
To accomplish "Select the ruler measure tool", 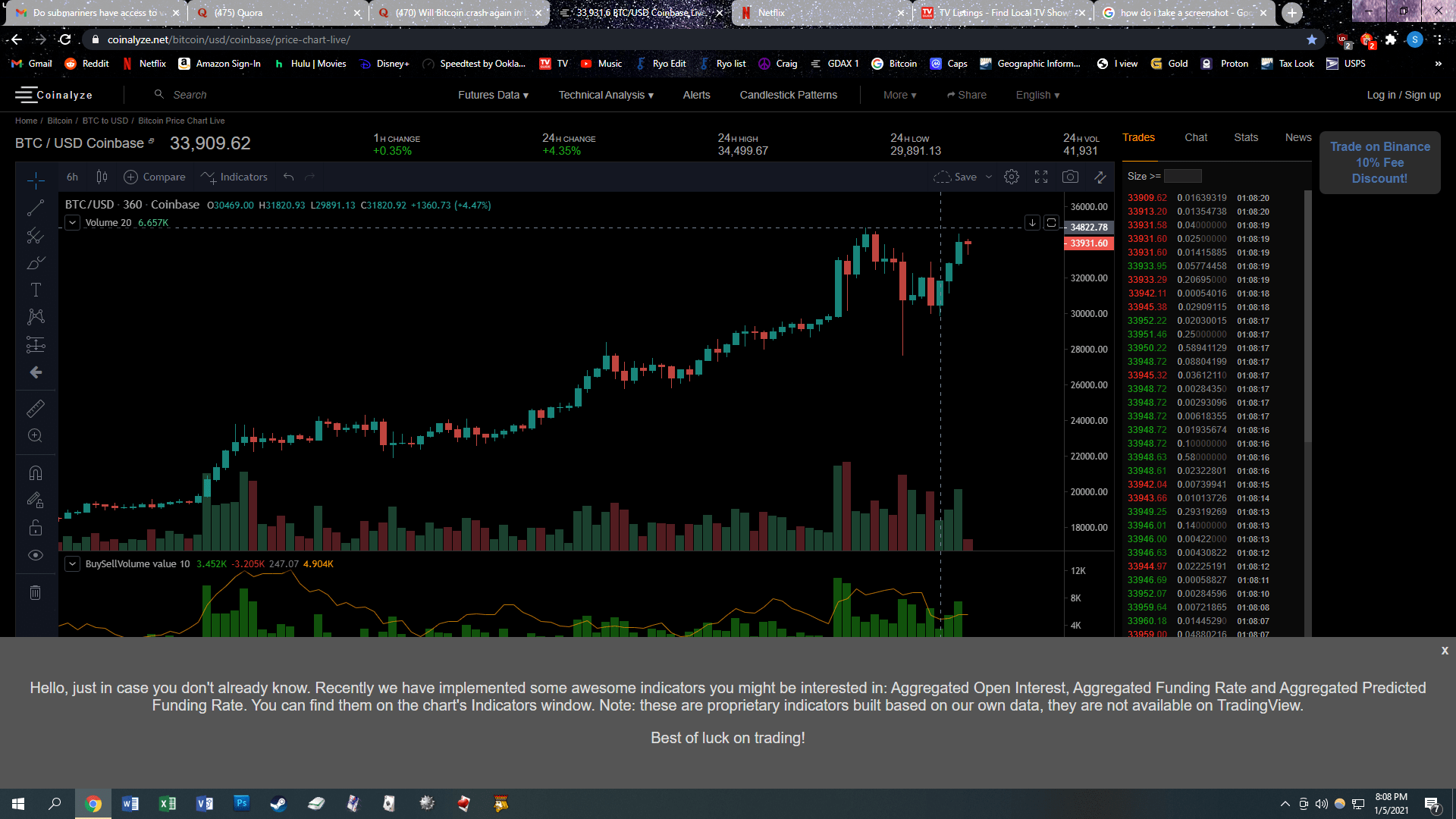I will point(36,409).
